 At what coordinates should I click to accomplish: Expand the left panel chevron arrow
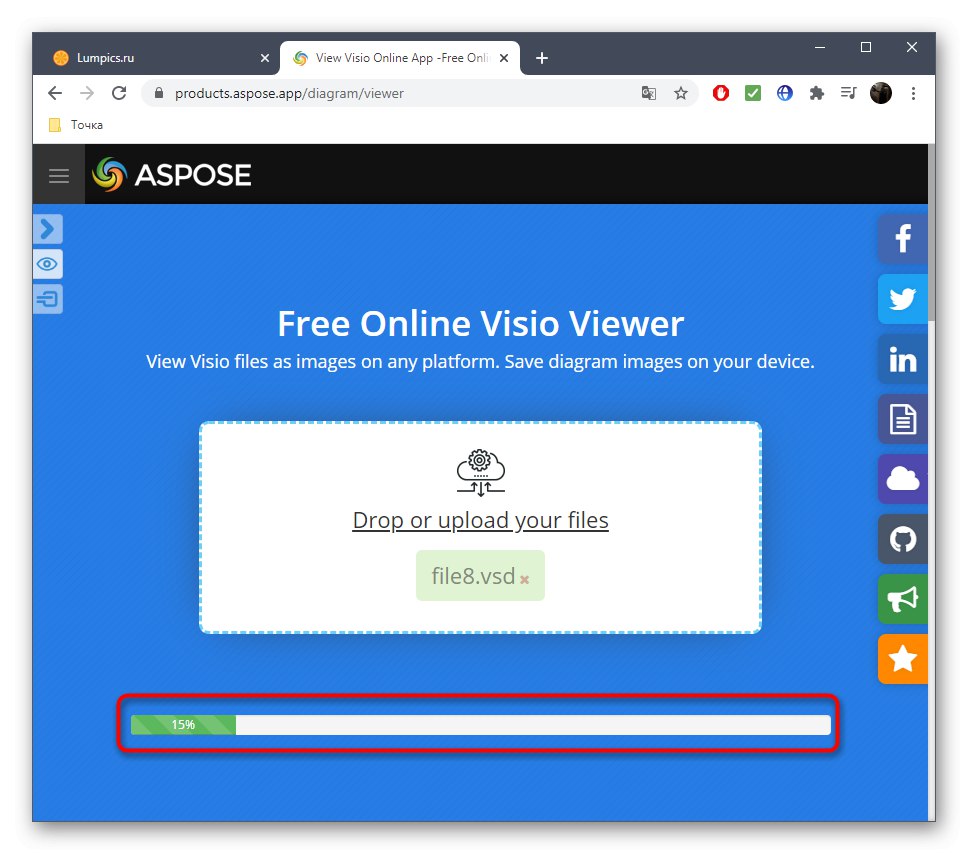tap(48, 229)
